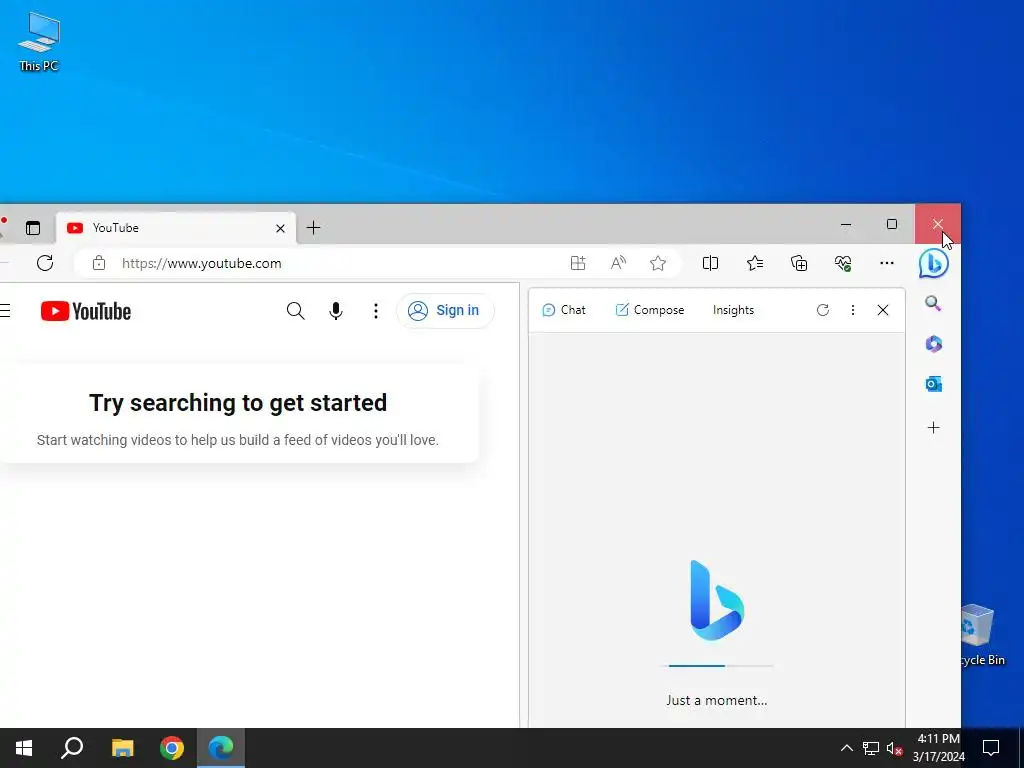Open taskbar Search
Screen dimensions: 1024x768
coord(72,748)
